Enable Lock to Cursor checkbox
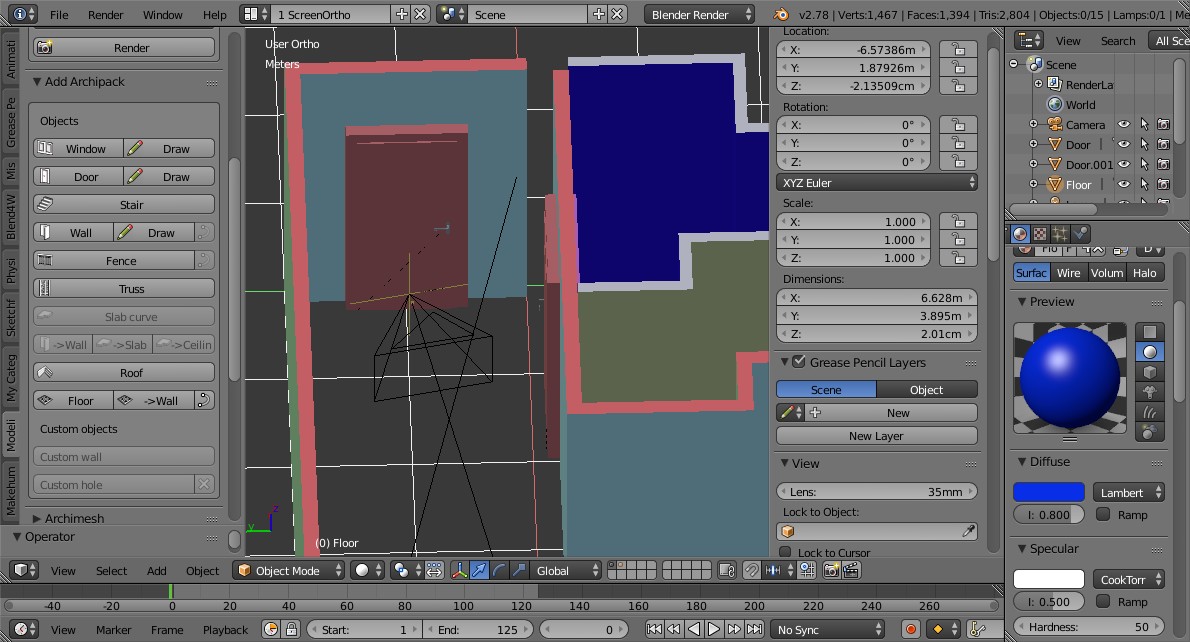This screenshot has height=642, width=1190. click(785, 552)
